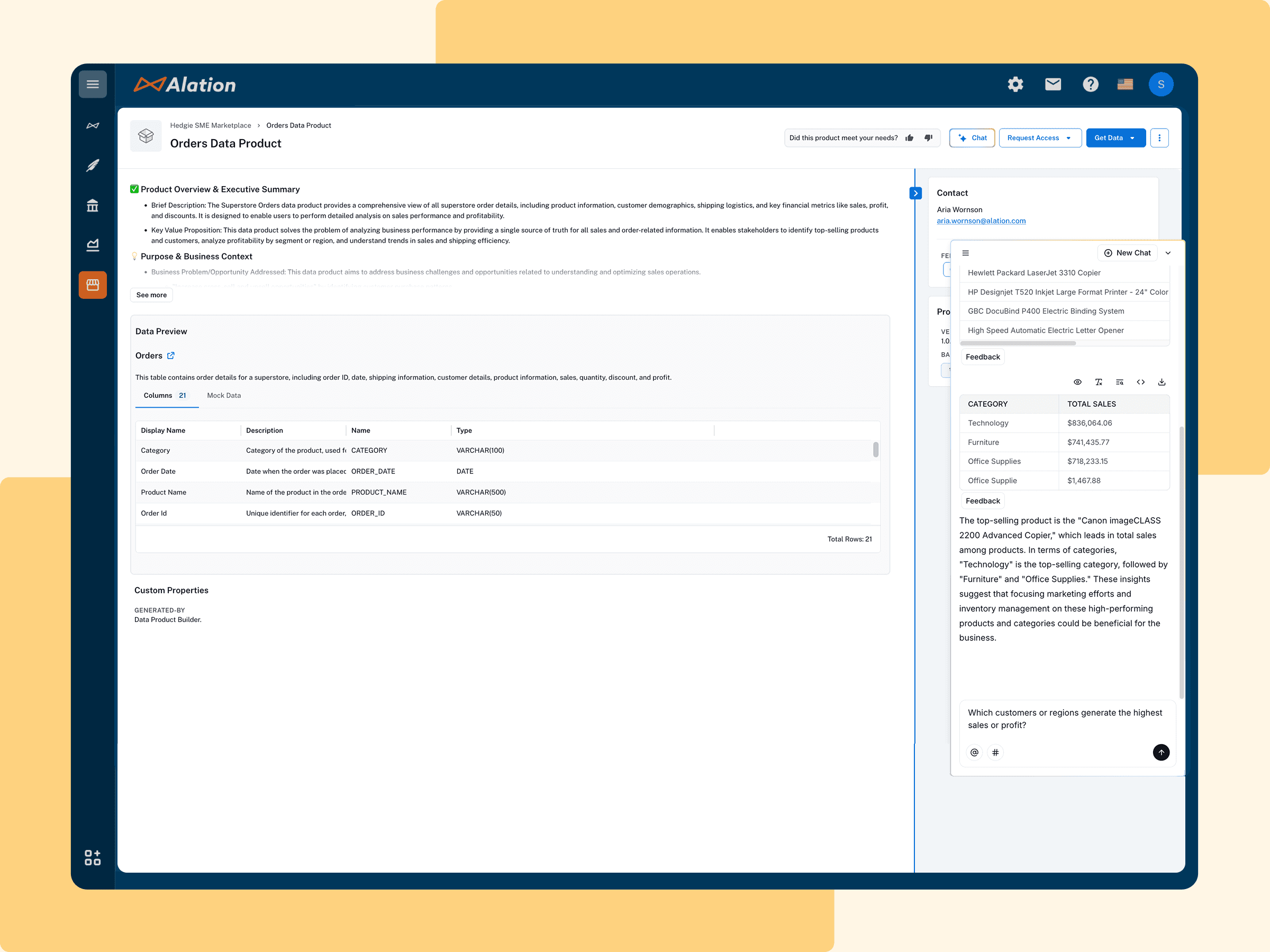This screenshot has width=1270, height=952.
Task: Open the marketplace icon in left sidebar
Action: point(93,285)
